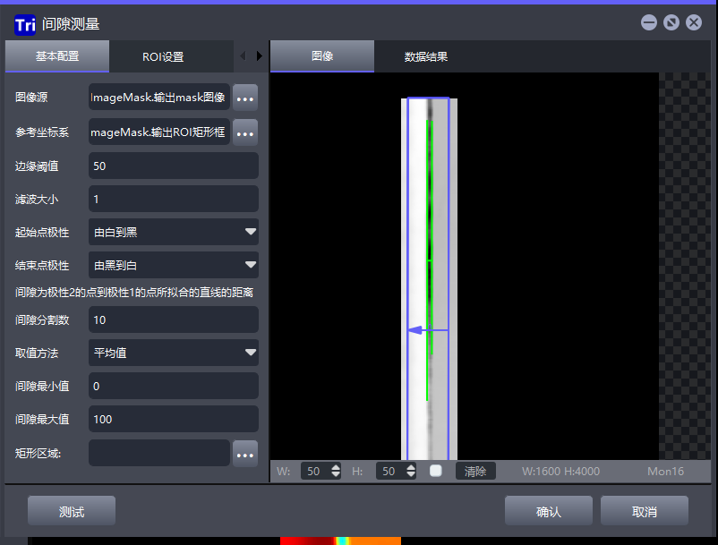Click the 测试 button
The height and width of the screenshot is (545, 718).
[71, 512]
